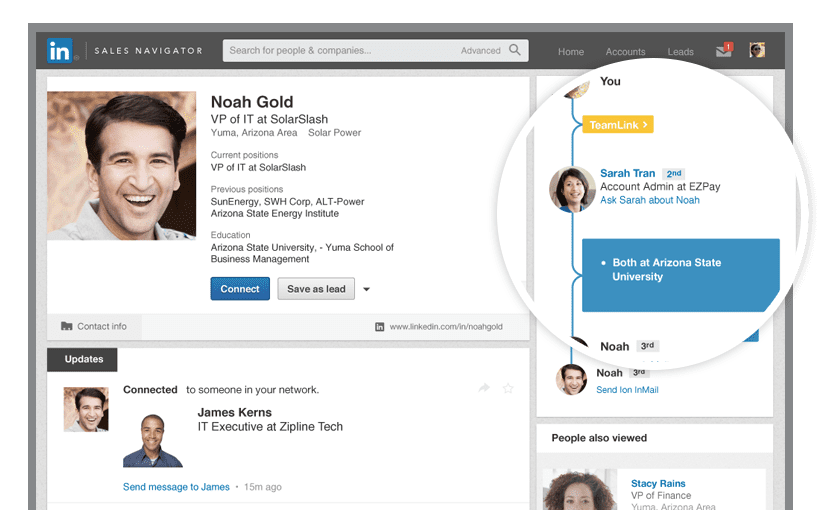Click 'IT Executive at Zipline Tech' text

pyautogui.click(x=270, y=427)
